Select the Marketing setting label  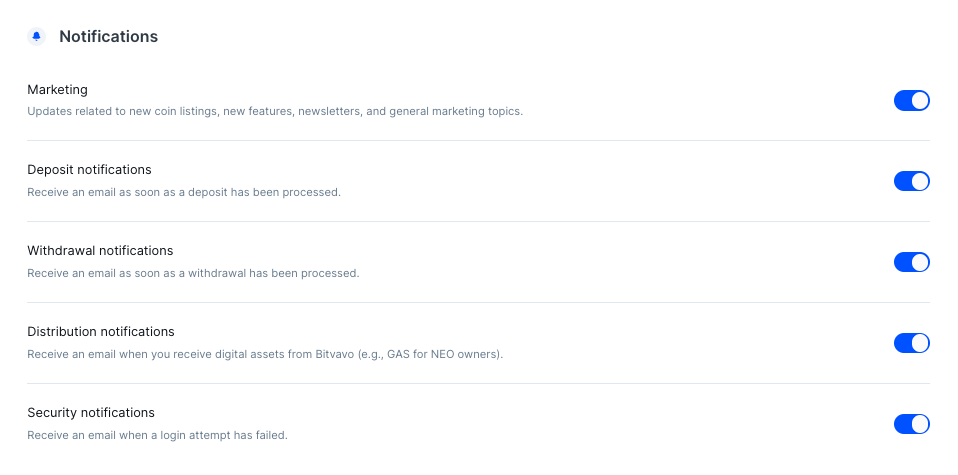click(x=57, y=90)
